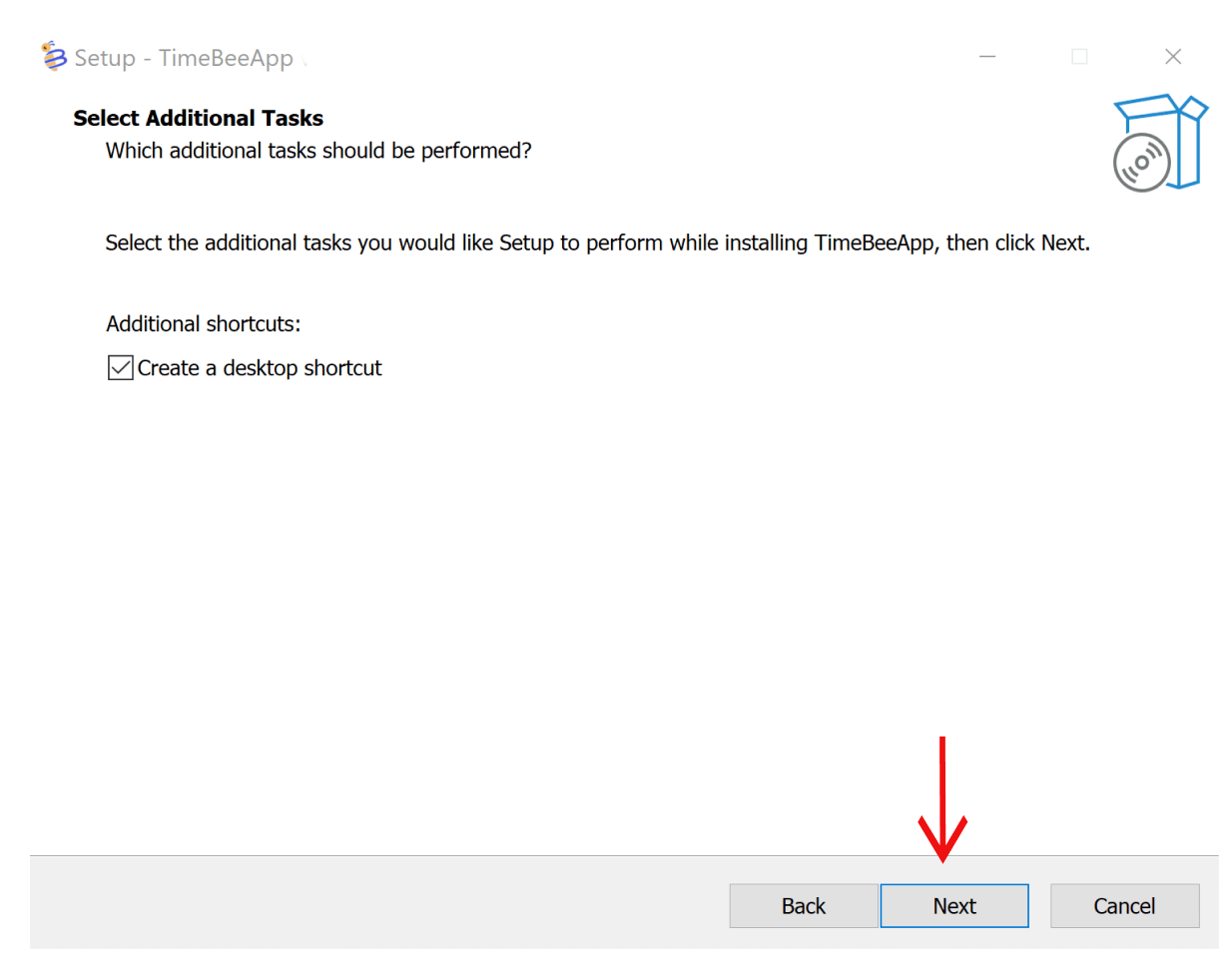This screenshot has height=980, width=1232.
Task: Click the words "then click Next." in instructions
Action: [x=1017, y=244]
